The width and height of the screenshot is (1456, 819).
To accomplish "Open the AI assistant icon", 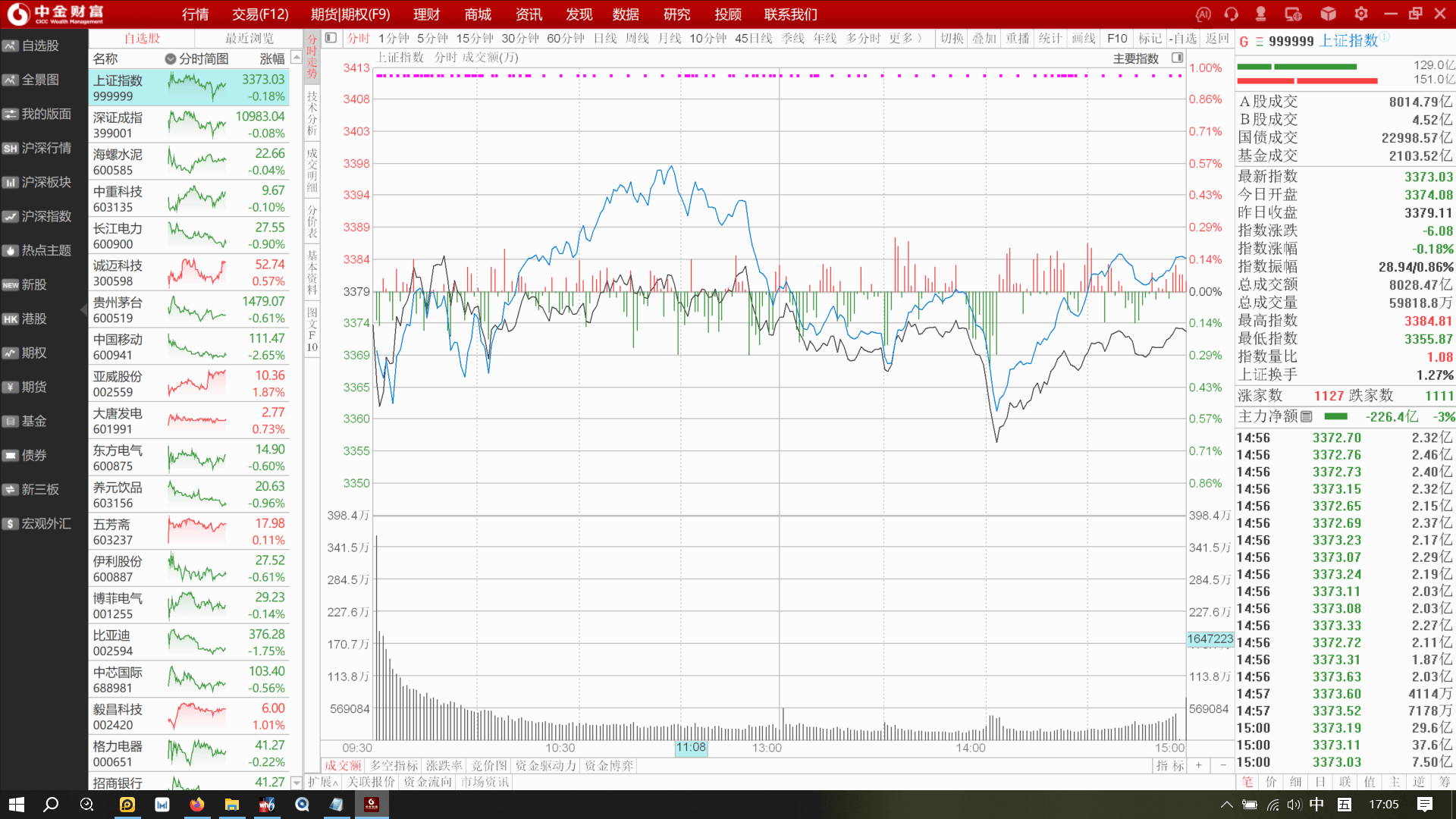I will (1203, 14).
